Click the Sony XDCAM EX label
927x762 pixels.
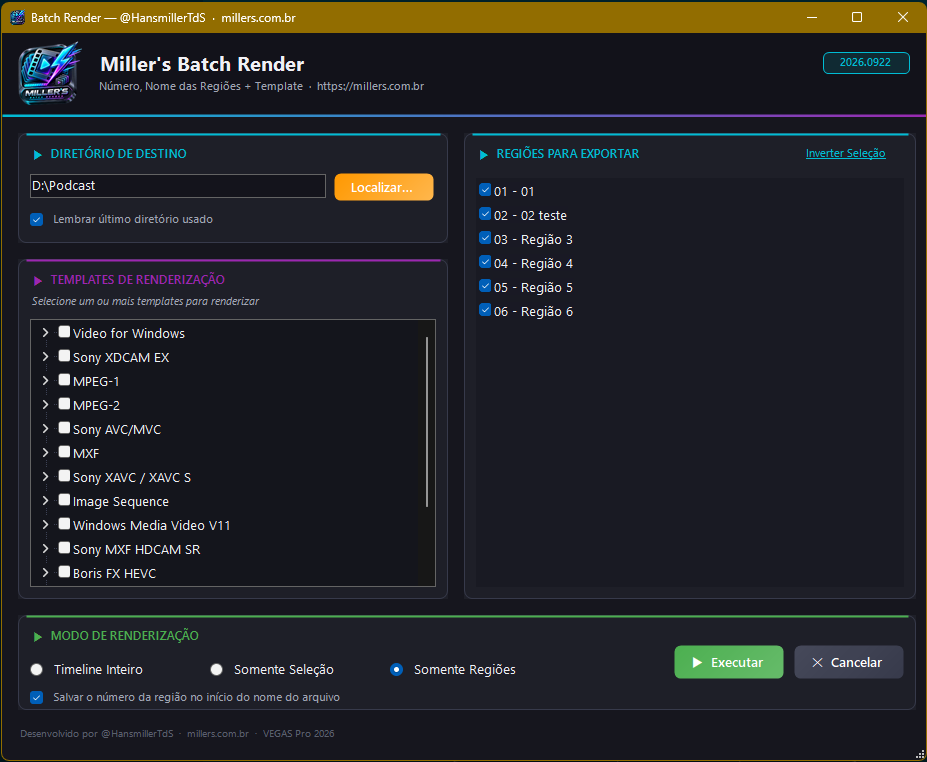coord(121,358)
